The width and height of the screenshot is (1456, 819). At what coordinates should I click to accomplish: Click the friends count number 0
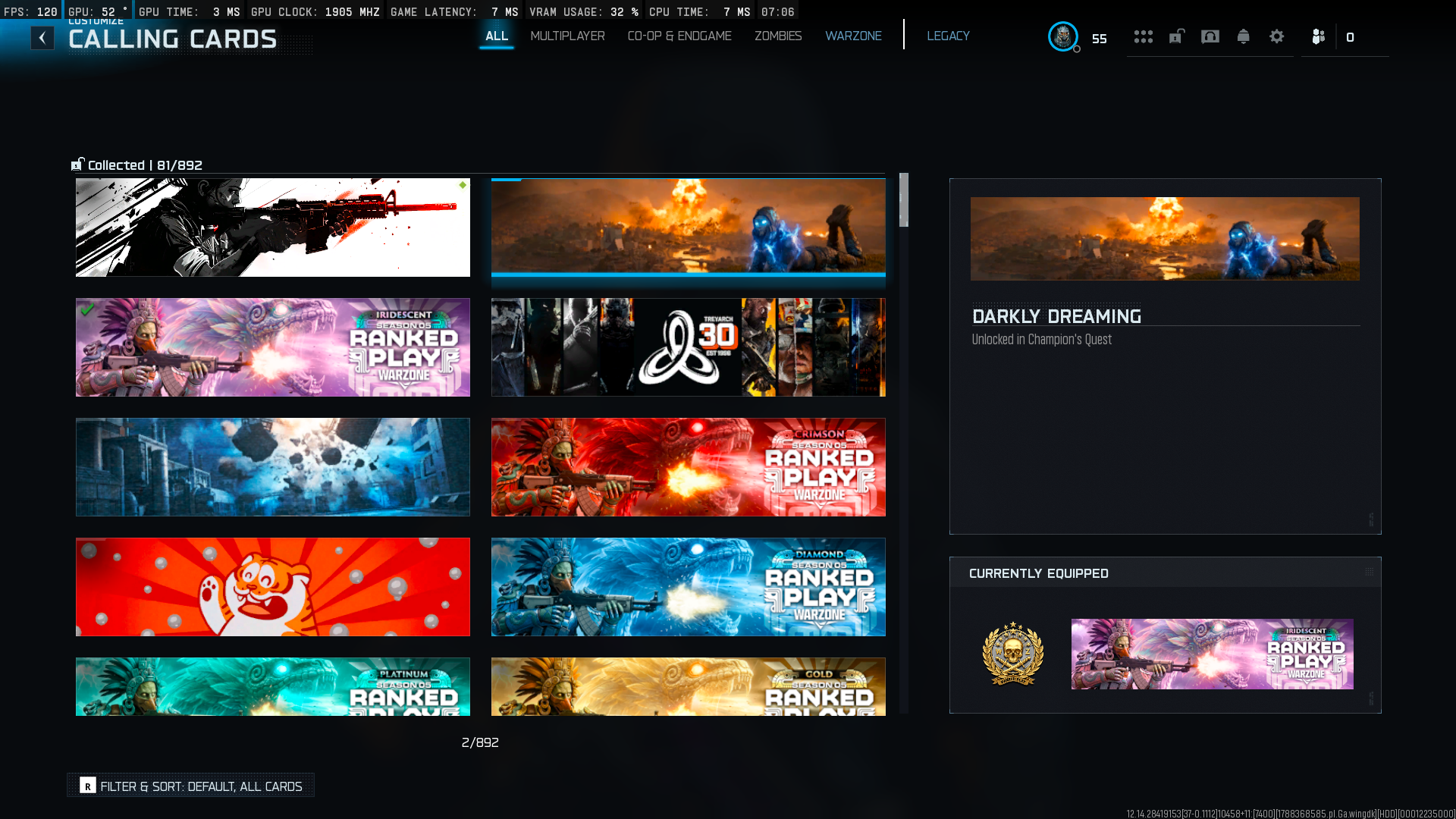coord(1350,37)
